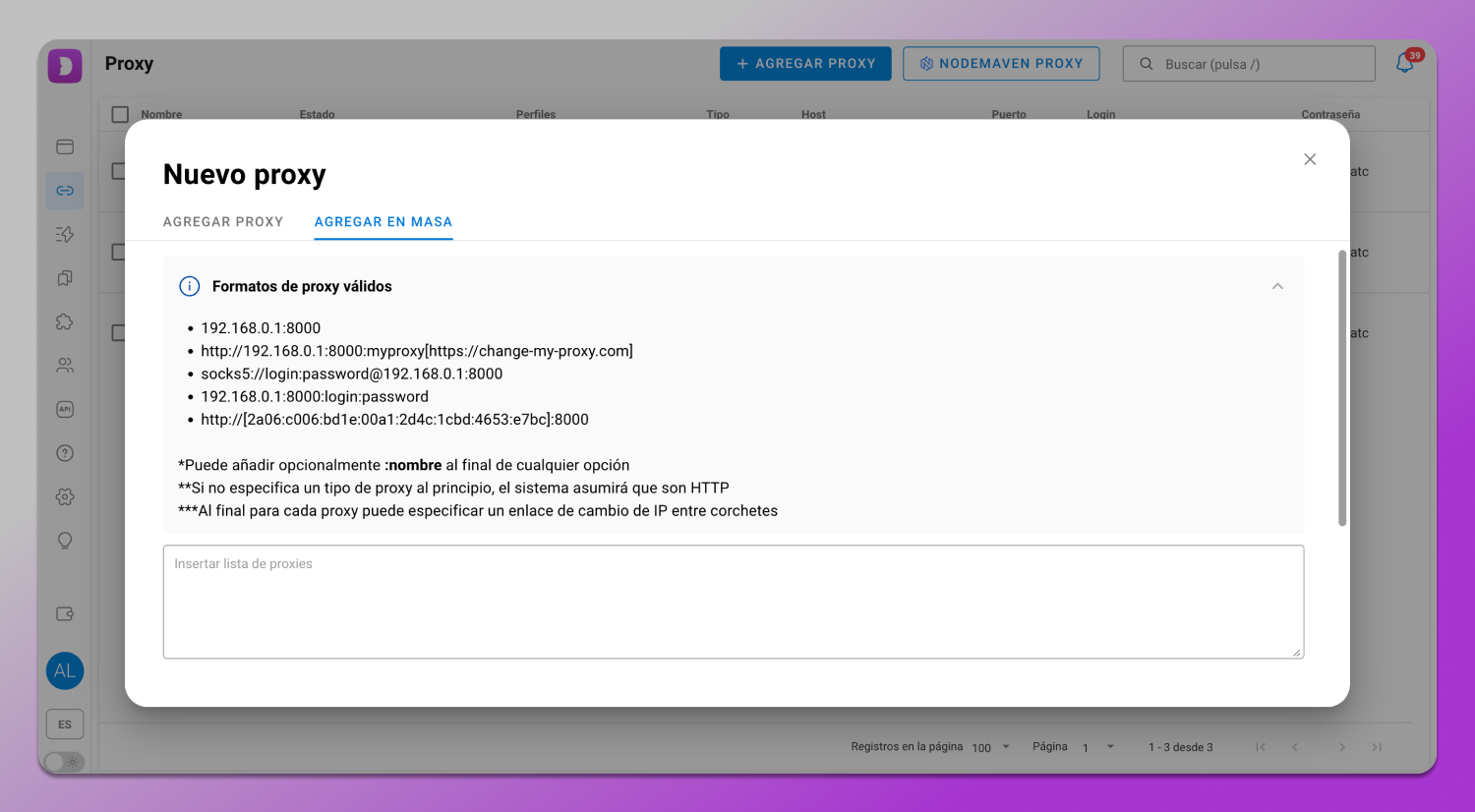This screenshot has width=1475, height=812.
Task: Collapse the Formatos de proxy válidos section
Action: coord(1277,286)
